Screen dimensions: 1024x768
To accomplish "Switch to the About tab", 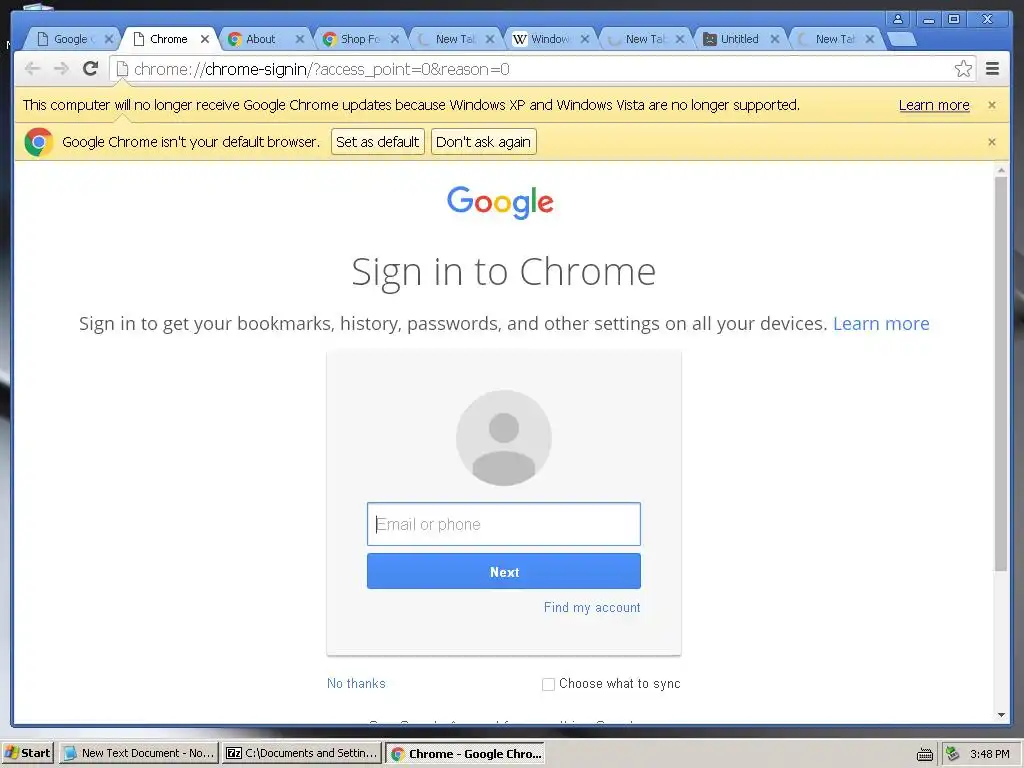I will 259,39.
